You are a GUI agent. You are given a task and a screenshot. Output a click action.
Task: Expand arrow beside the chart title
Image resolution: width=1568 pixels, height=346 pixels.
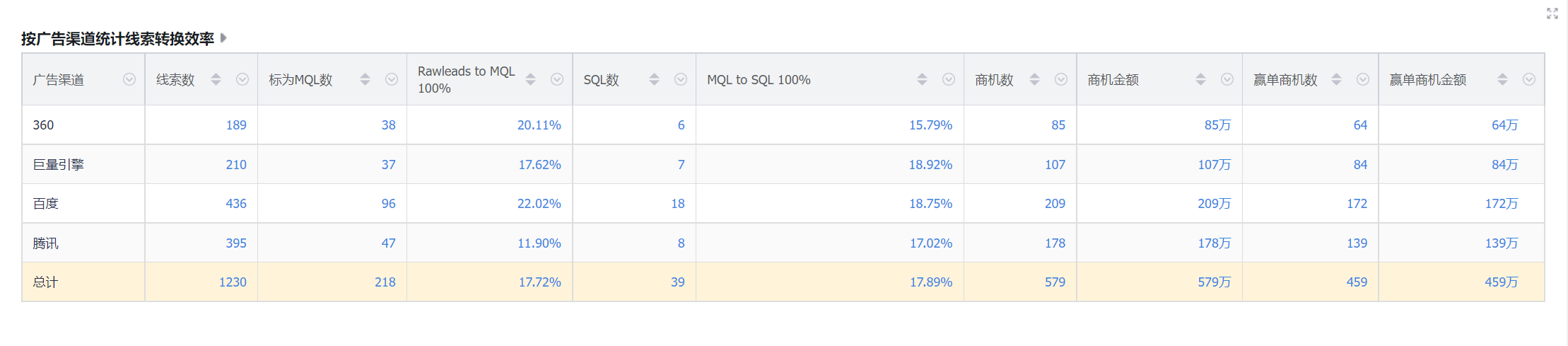tap(223, 38)
